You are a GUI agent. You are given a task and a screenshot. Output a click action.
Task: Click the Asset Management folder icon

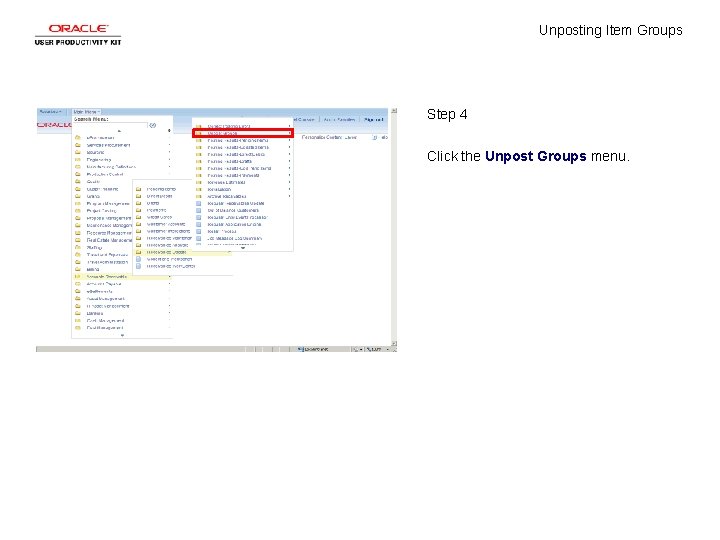pyautogui.click(x=78, y=298)
